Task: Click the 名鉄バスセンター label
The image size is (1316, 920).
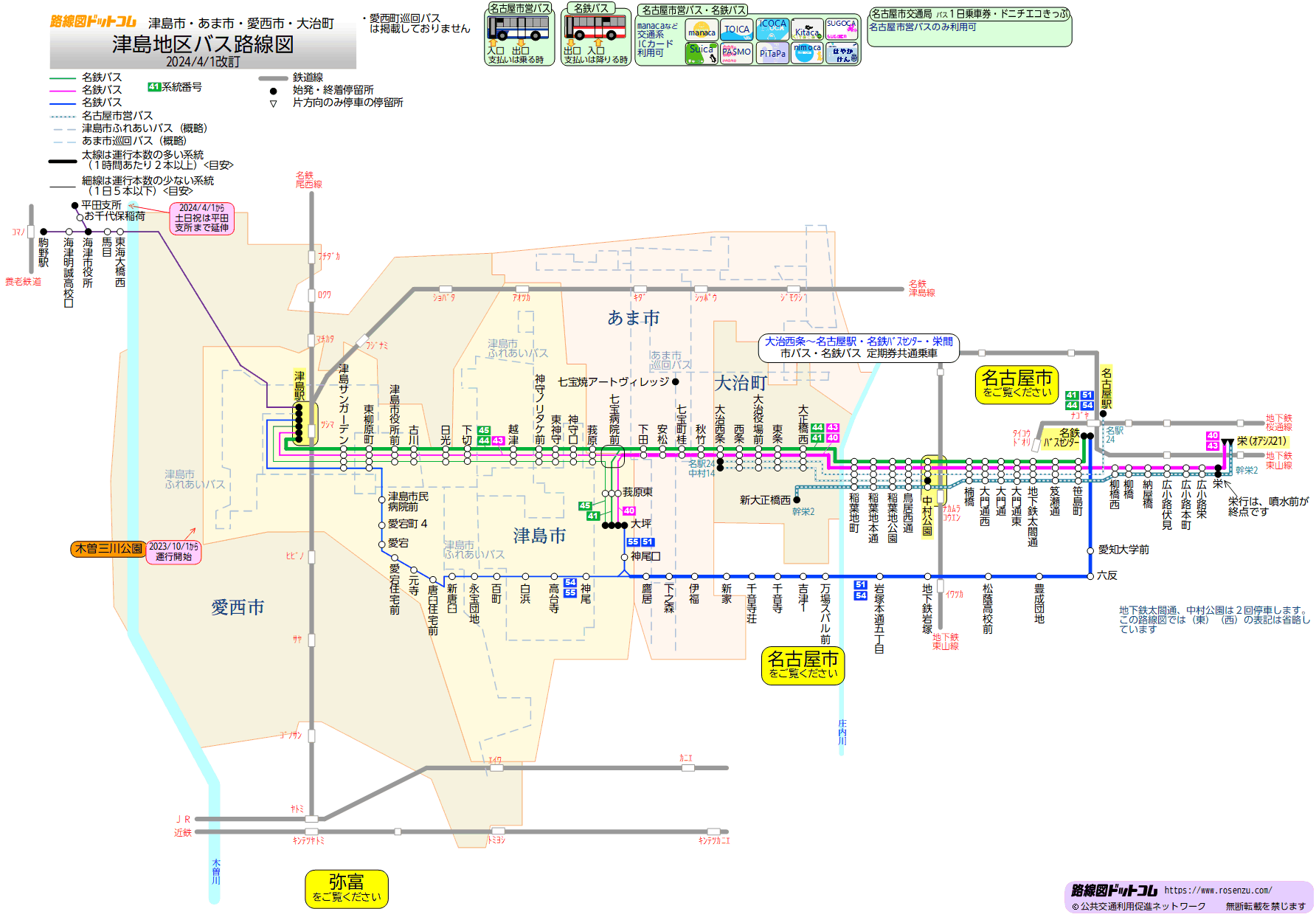Action: point(1062,437)
